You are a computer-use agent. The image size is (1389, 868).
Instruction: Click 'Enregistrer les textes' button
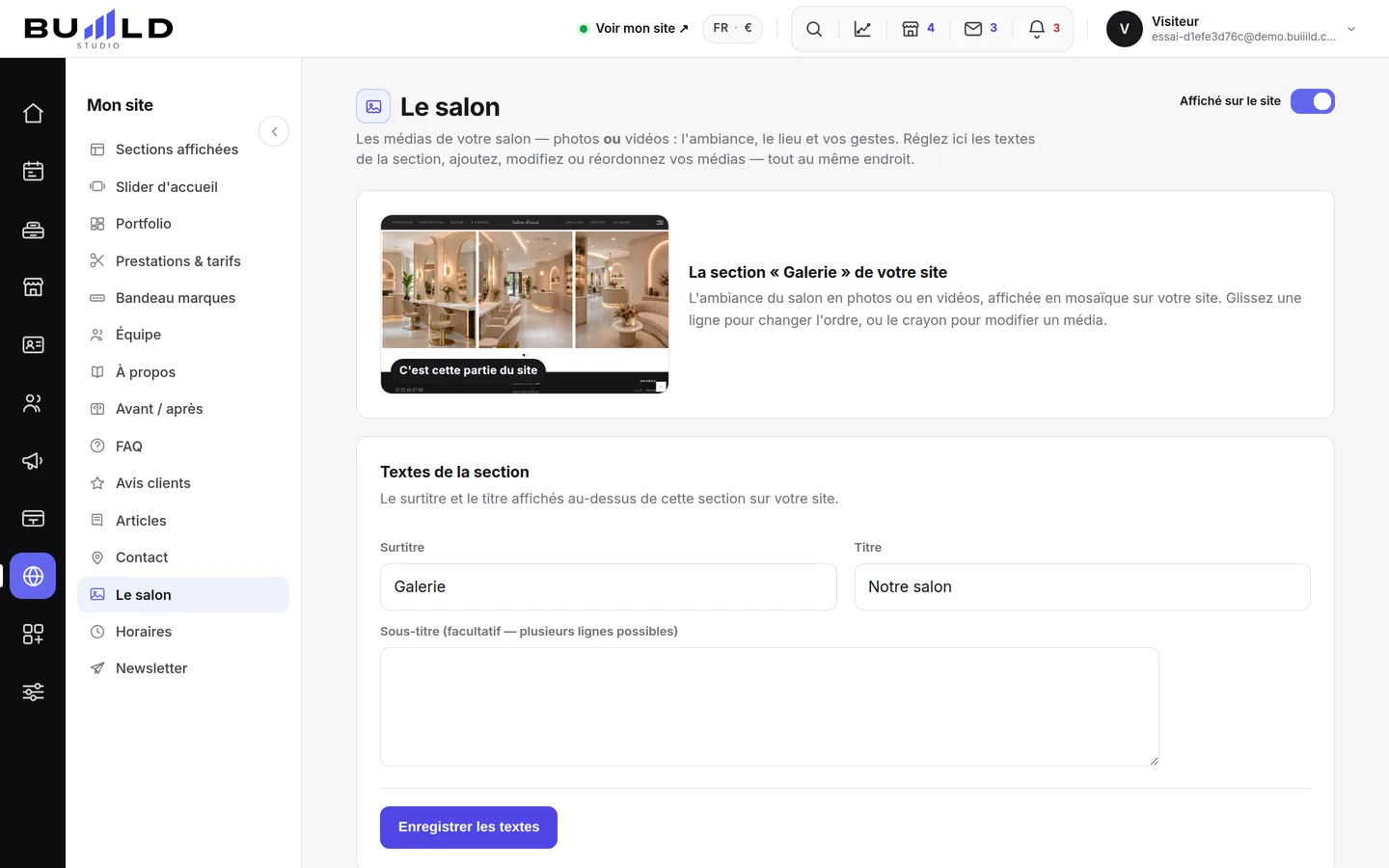click(469, 827)
